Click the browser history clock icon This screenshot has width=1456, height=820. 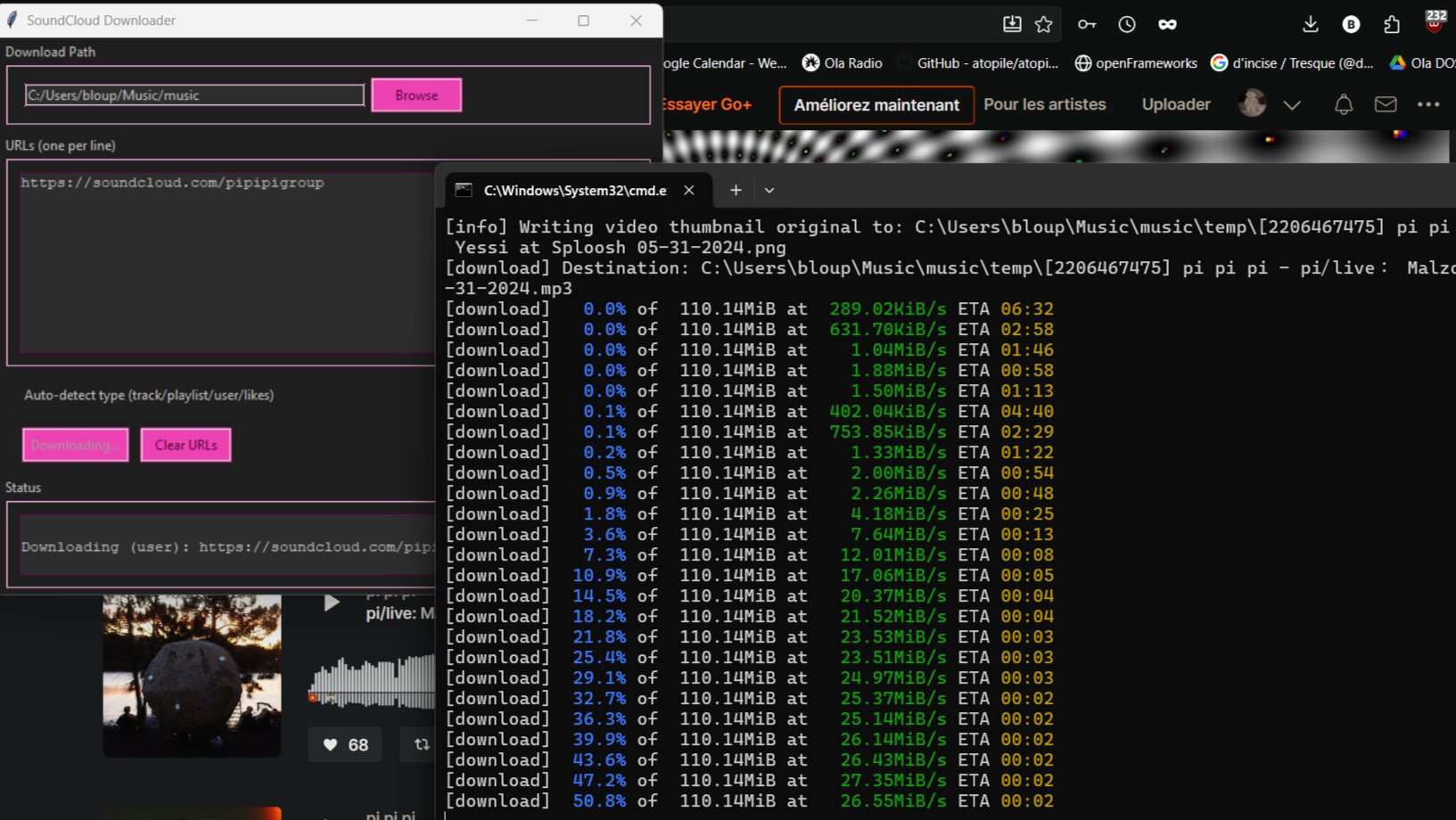pos(1127,24)
